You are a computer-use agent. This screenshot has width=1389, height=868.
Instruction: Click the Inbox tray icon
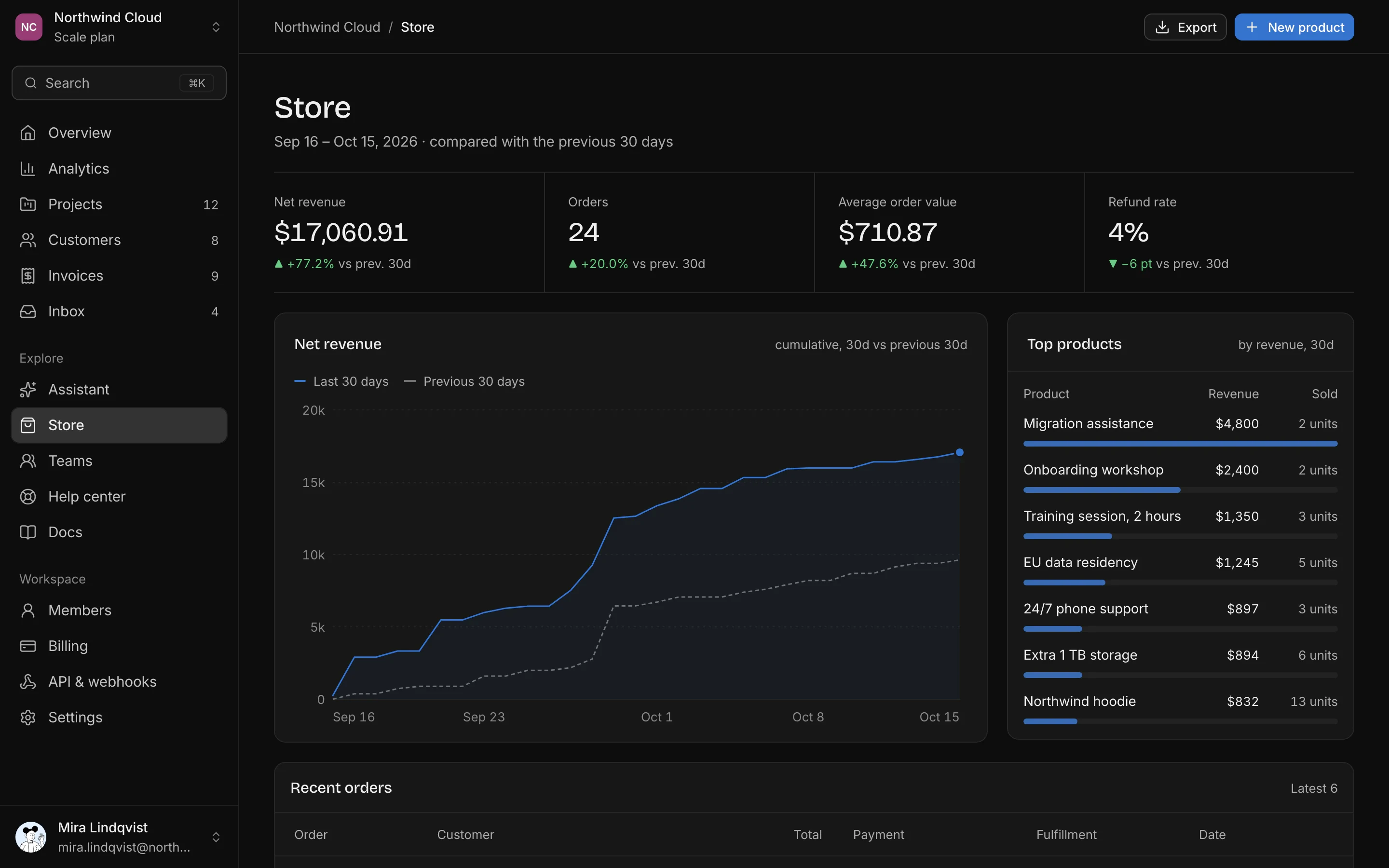click(x=27, y=311)
